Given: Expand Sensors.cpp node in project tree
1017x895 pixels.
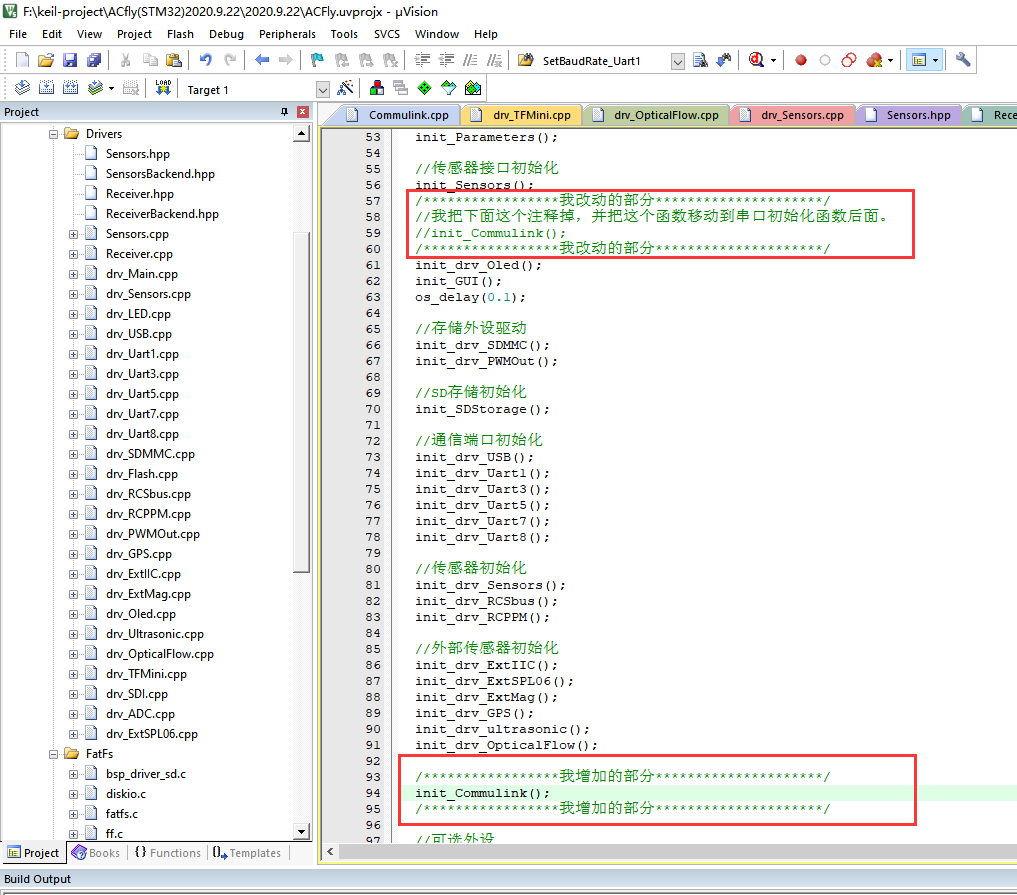Looking at the screenshot, I should pos(73,234).
